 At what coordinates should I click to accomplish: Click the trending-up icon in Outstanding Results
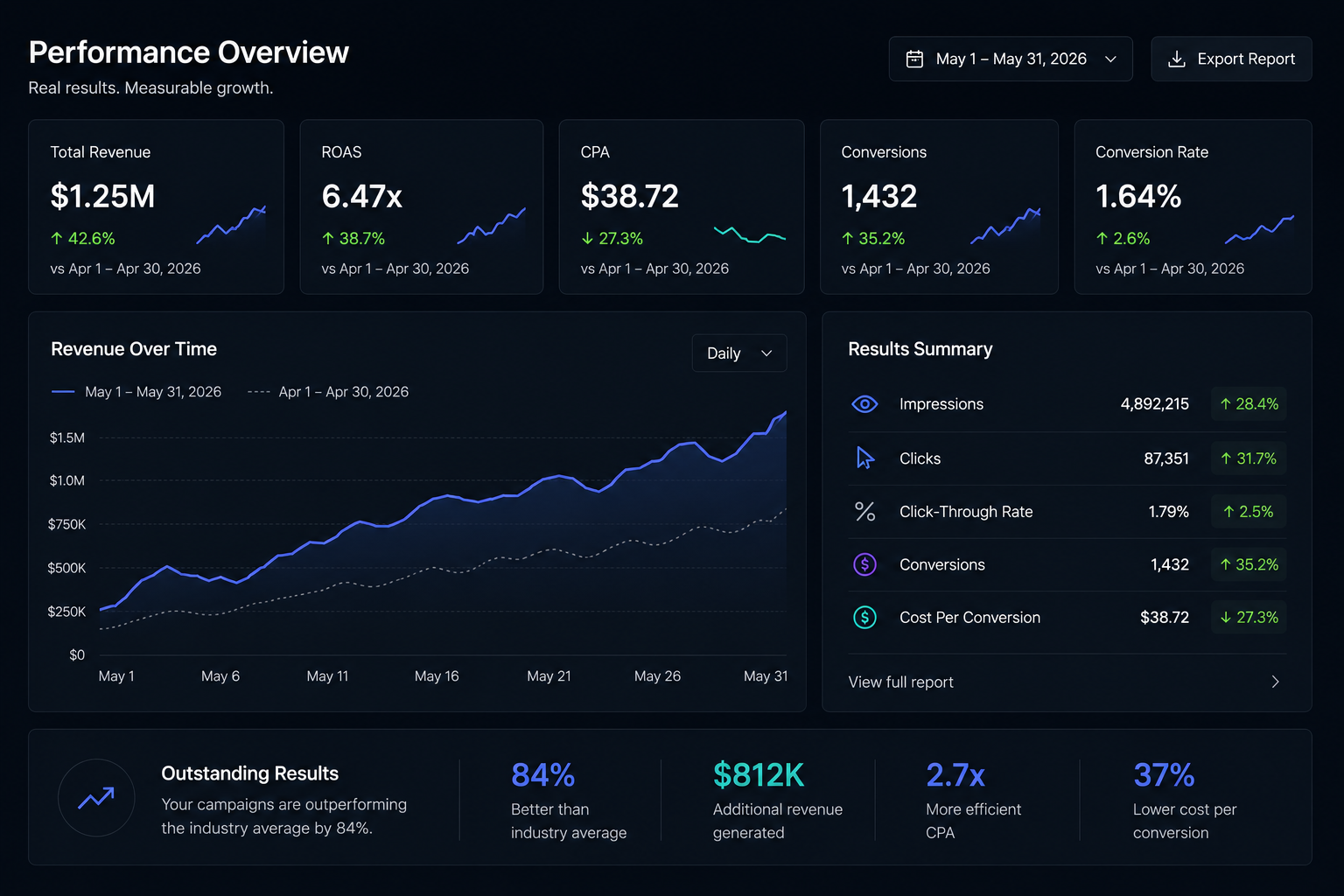tap(96, 797)
